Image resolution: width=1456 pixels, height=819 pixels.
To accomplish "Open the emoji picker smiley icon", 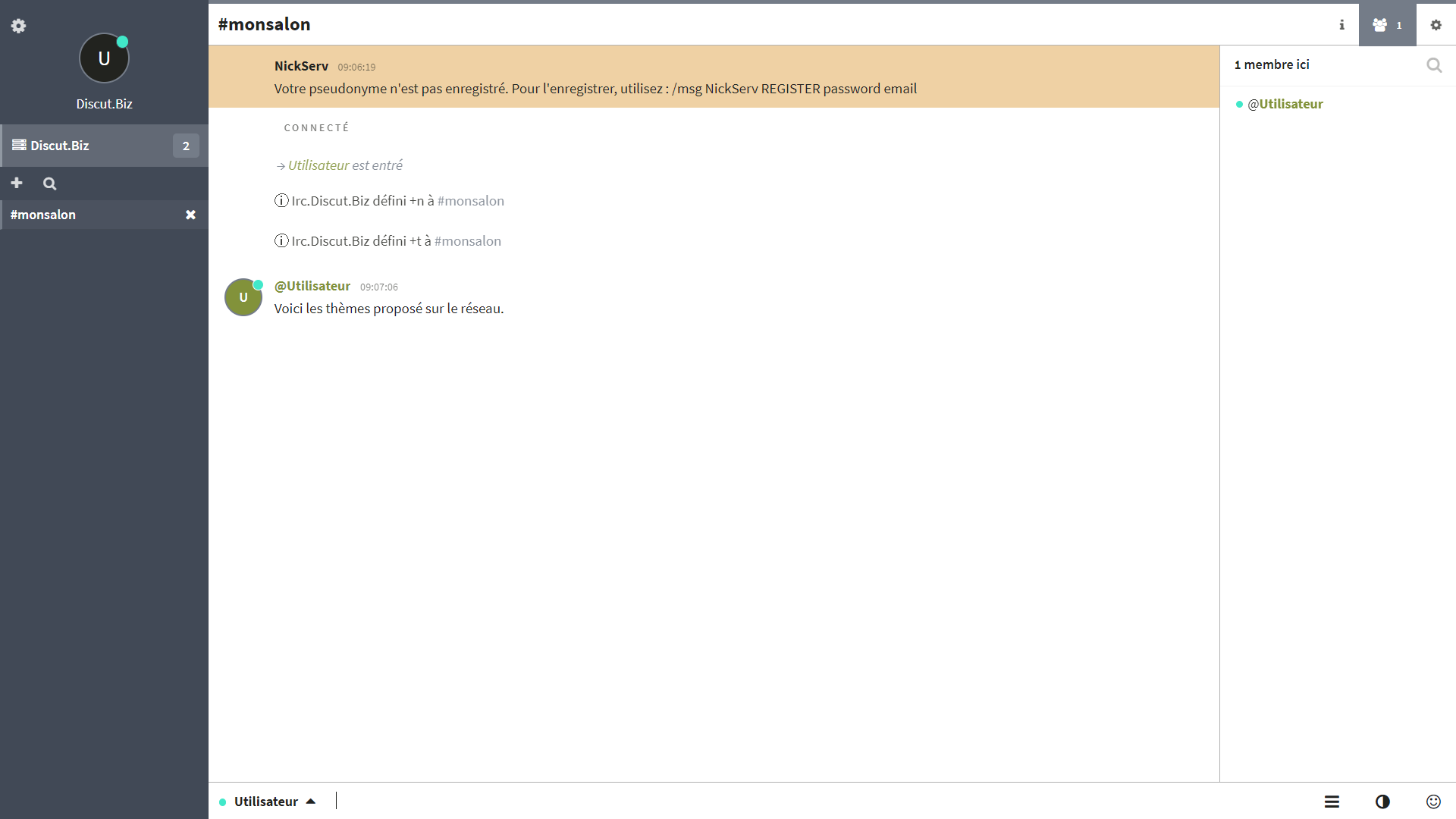I will [x=1433, y=802].
